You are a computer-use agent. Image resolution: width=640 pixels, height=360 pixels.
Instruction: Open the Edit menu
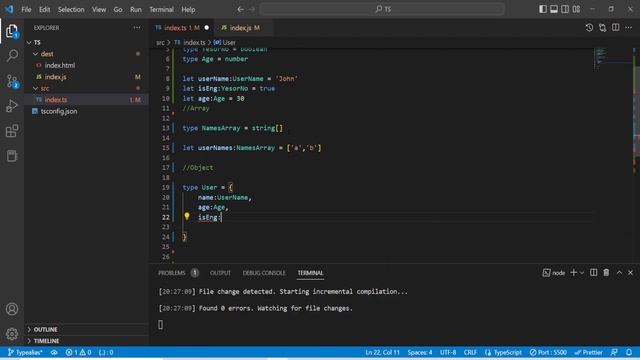[x=44, y=9]
